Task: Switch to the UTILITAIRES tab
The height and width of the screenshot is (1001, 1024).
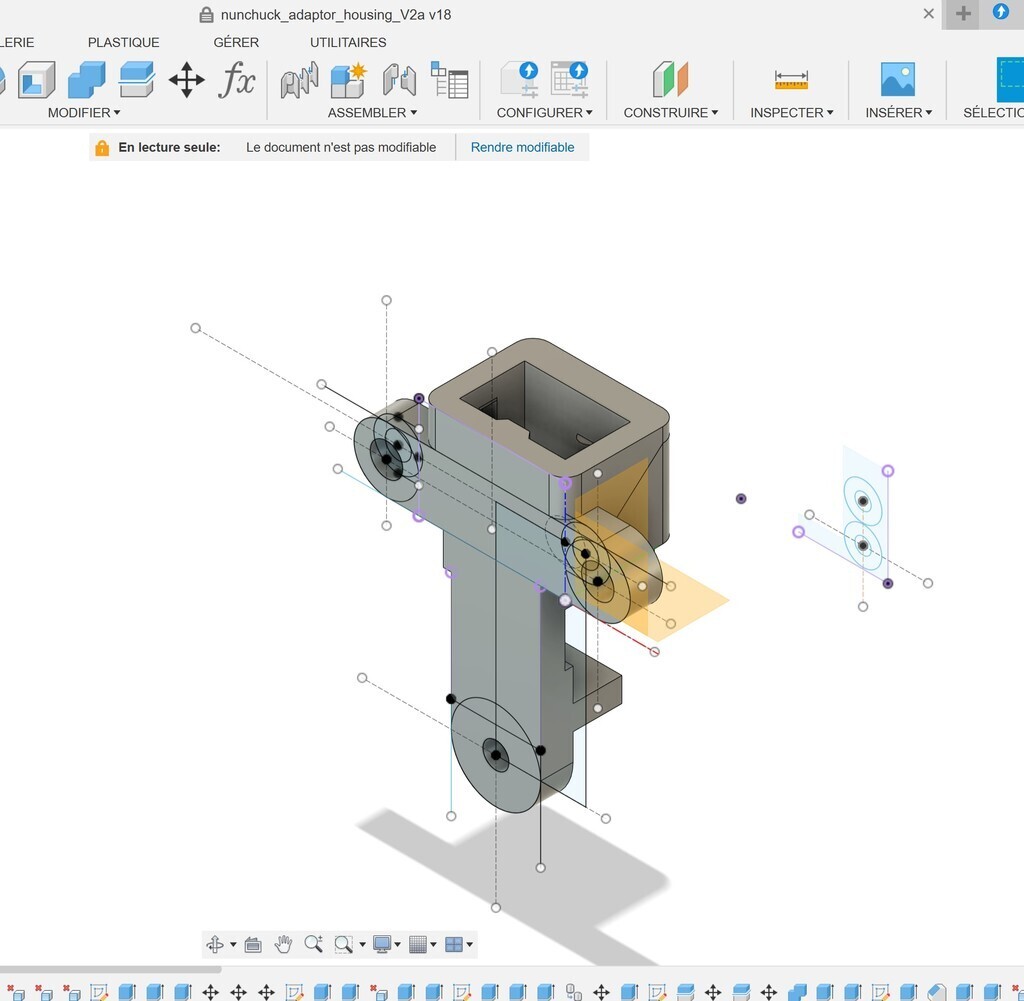Action: 348,42
